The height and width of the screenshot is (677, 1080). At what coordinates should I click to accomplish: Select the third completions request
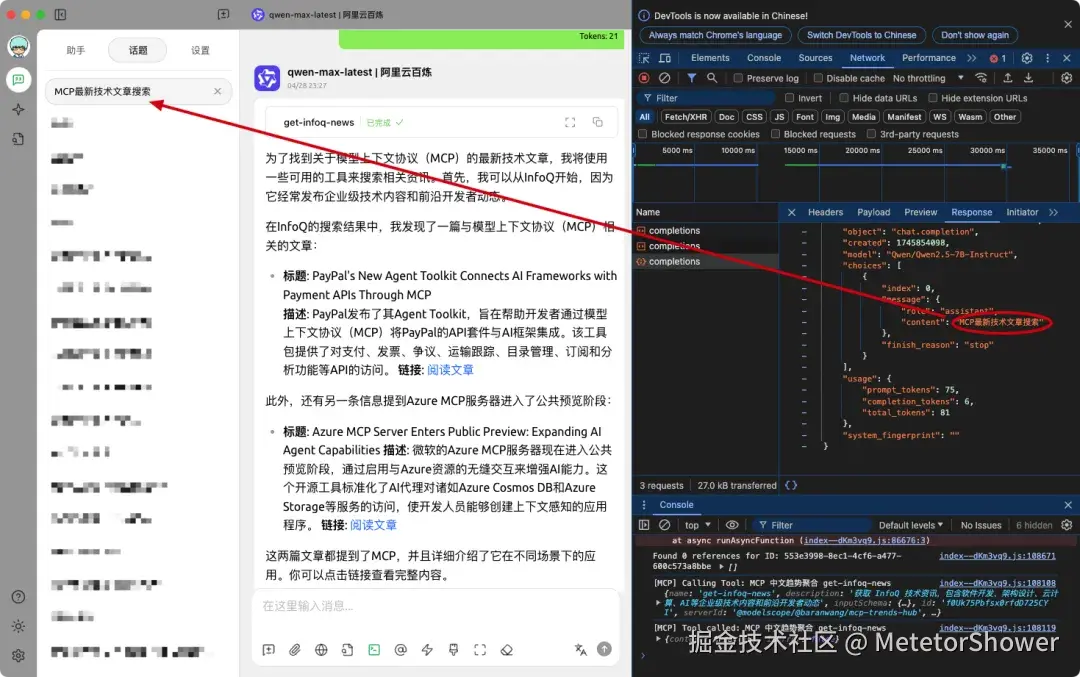tap(705, 262)
